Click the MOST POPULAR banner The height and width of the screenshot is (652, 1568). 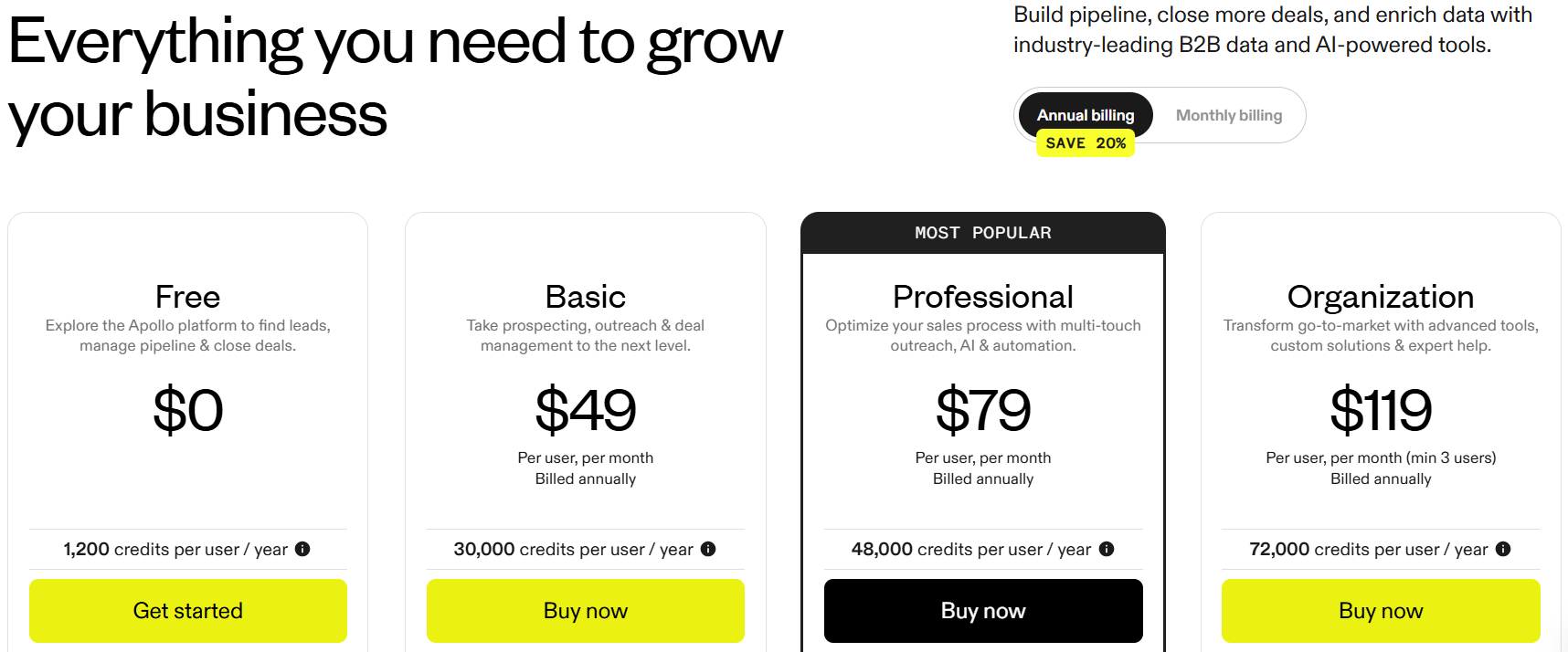982,232
